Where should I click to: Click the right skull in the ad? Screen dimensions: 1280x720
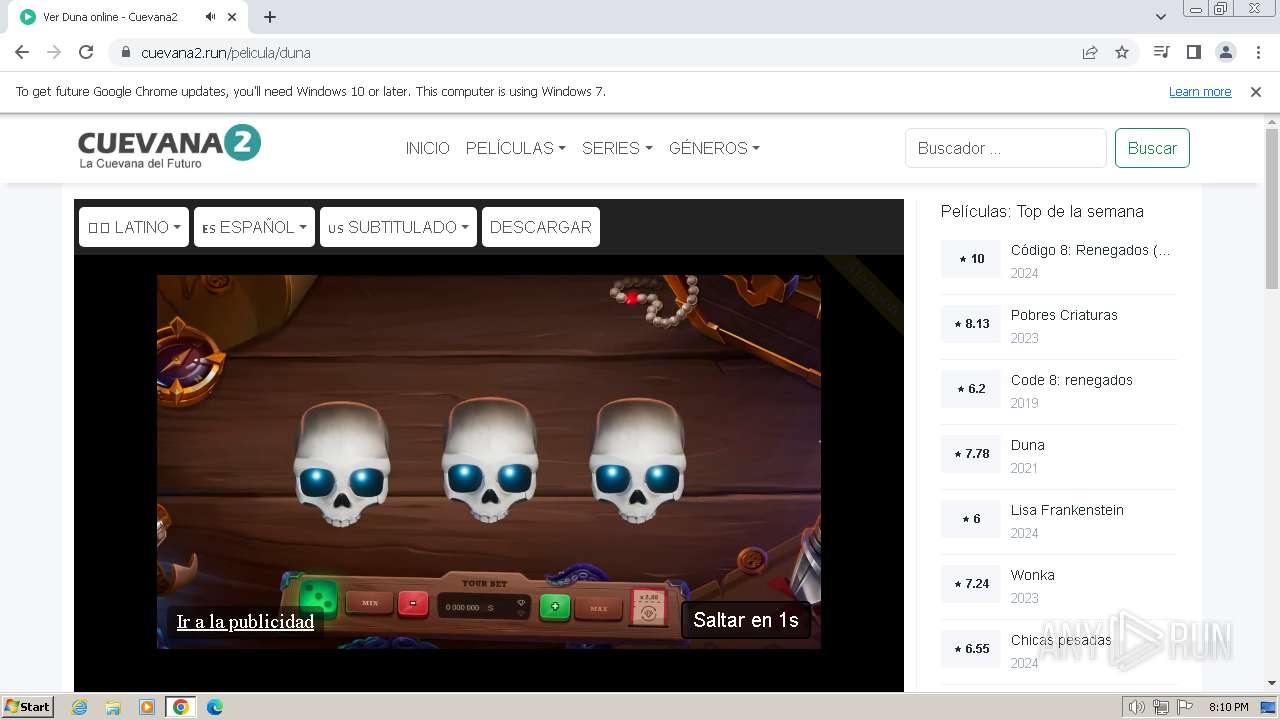point(637,461)
